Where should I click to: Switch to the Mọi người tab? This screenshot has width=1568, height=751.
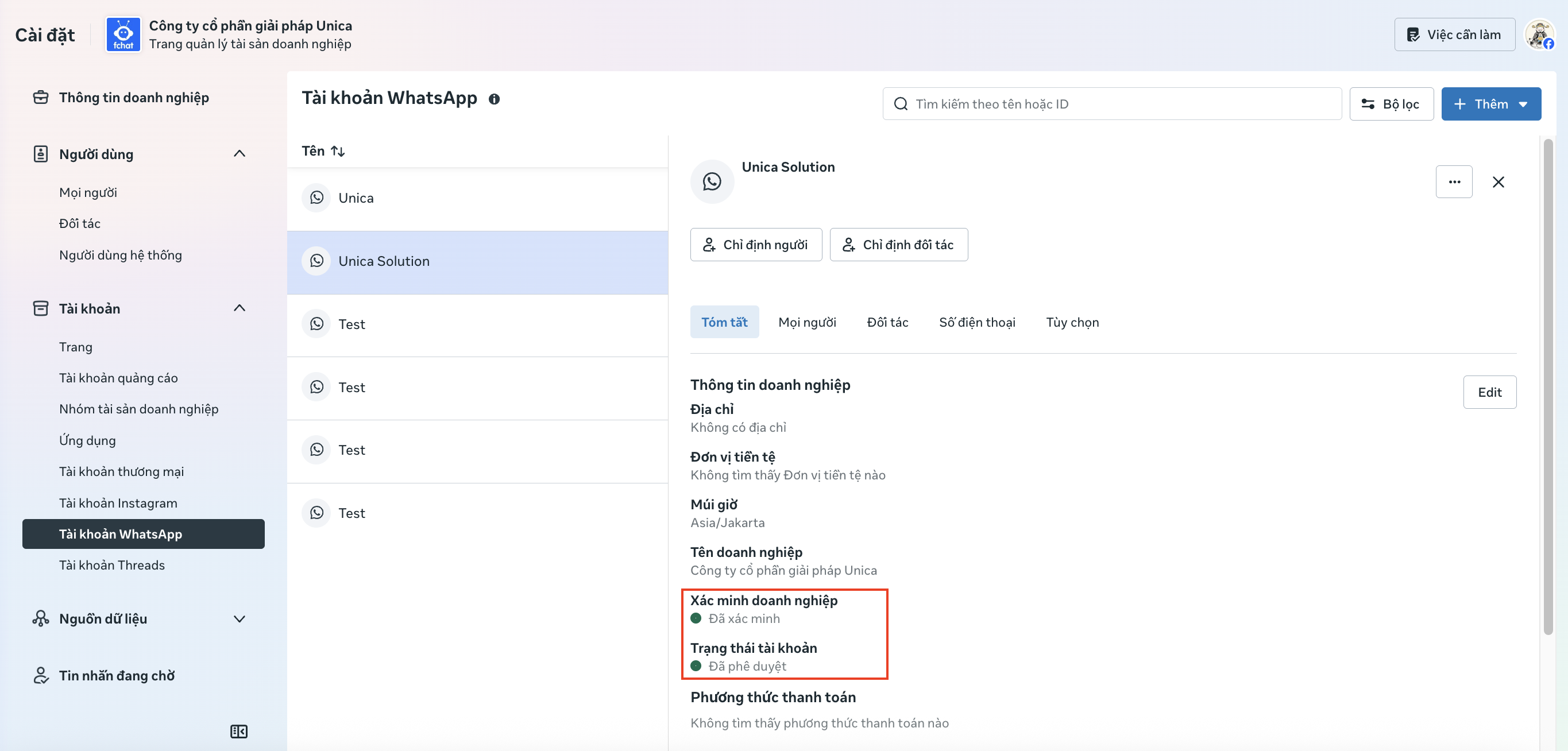[807, 322]
